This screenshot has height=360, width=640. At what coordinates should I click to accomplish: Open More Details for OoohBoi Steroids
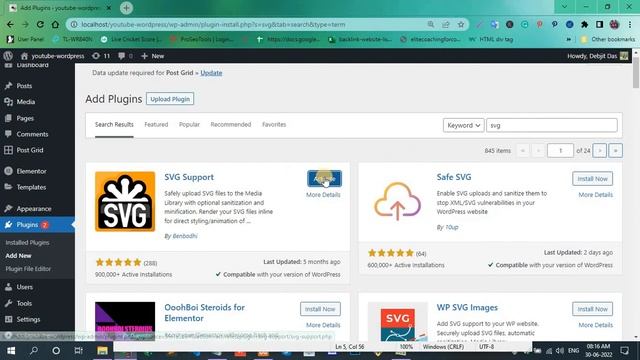(323, 325)
